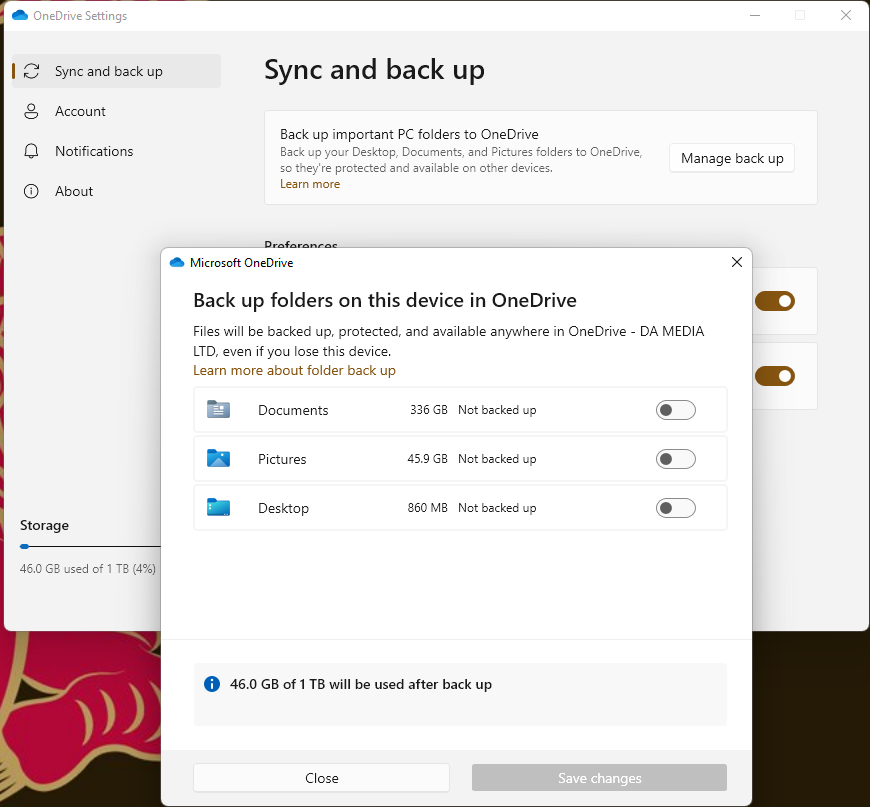This screenshot has width=870, height=807.
Task: Click the blue info icon beside storage message
Action: click(x=212, y=684)
